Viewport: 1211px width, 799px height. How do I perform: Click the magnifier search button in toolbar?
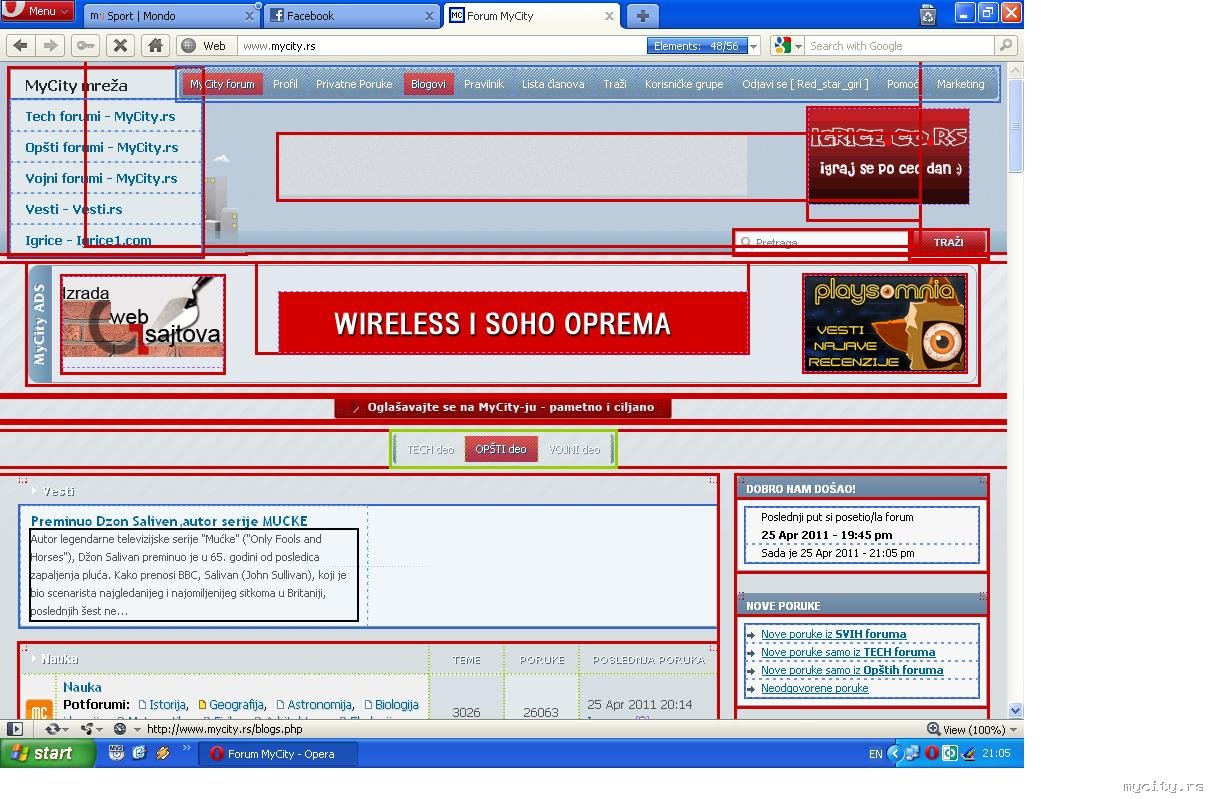point(1006,46)
